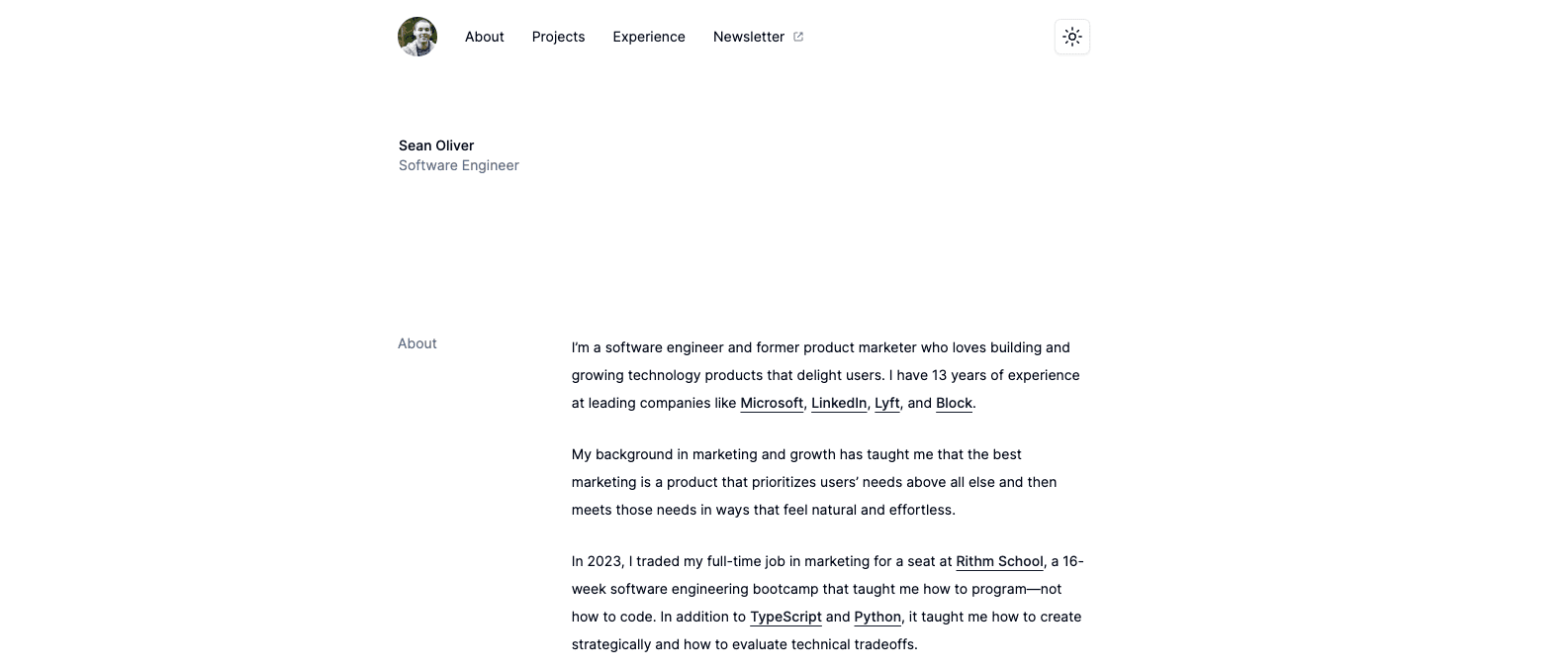The width and height of the screenshot is (1568, 672).
Task: Jump to the Experience section via navigation
Action: coord(649,37)
